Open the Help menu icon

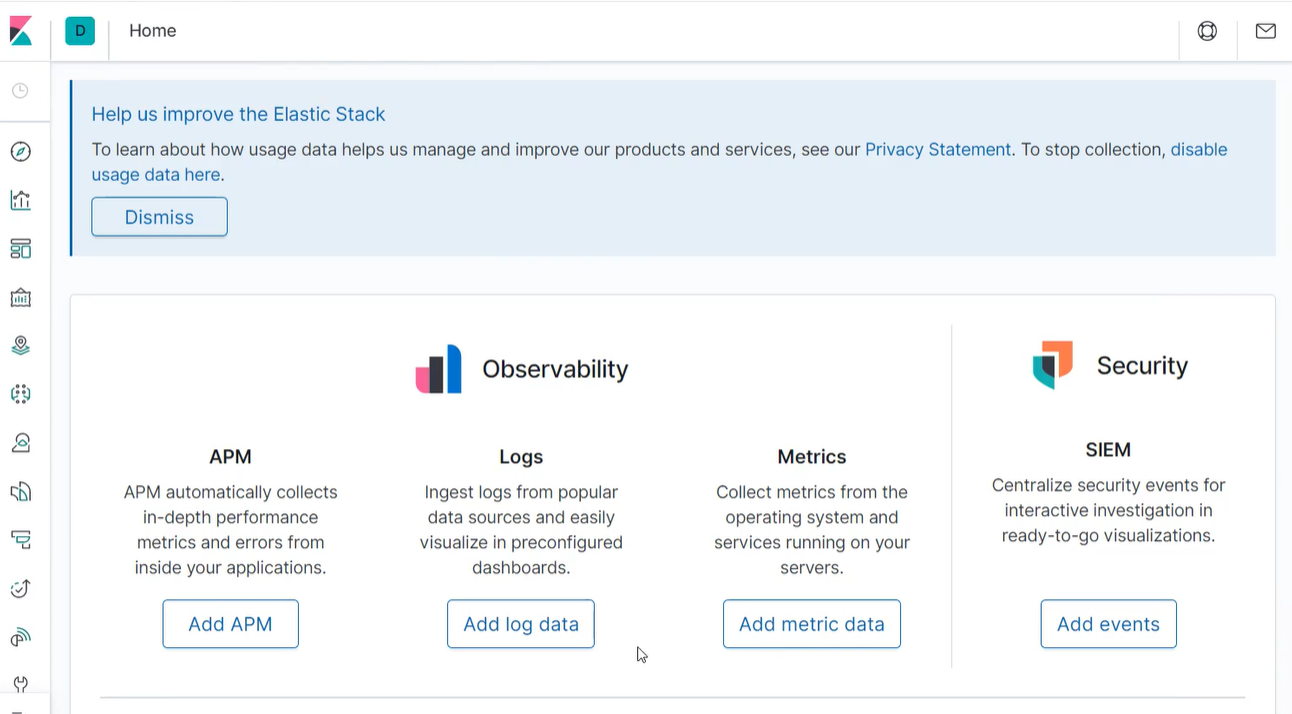tap(1208, 31)
